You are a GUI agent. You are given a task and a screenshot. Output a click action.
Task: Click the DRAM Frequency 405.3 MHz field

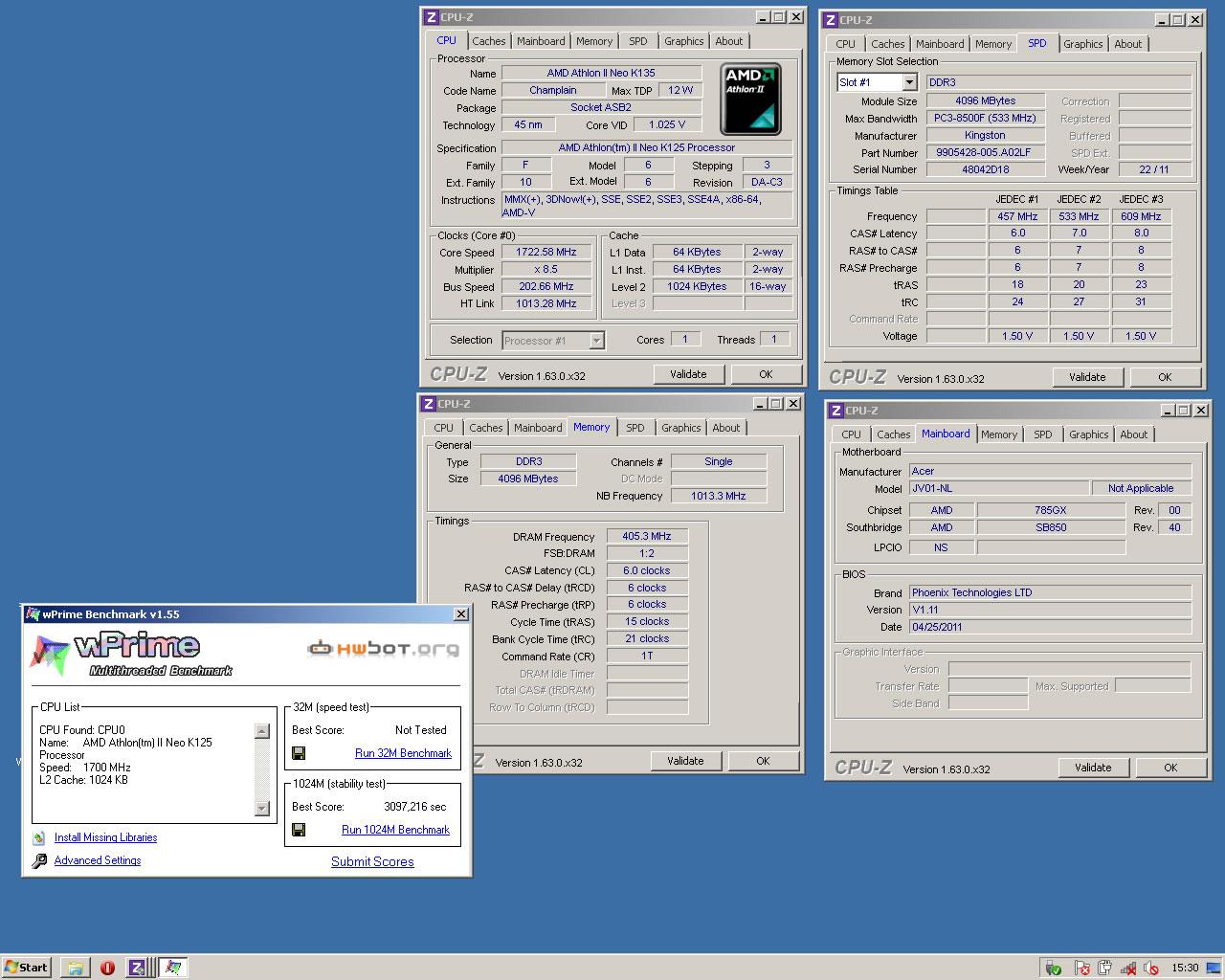click(647, 536)
